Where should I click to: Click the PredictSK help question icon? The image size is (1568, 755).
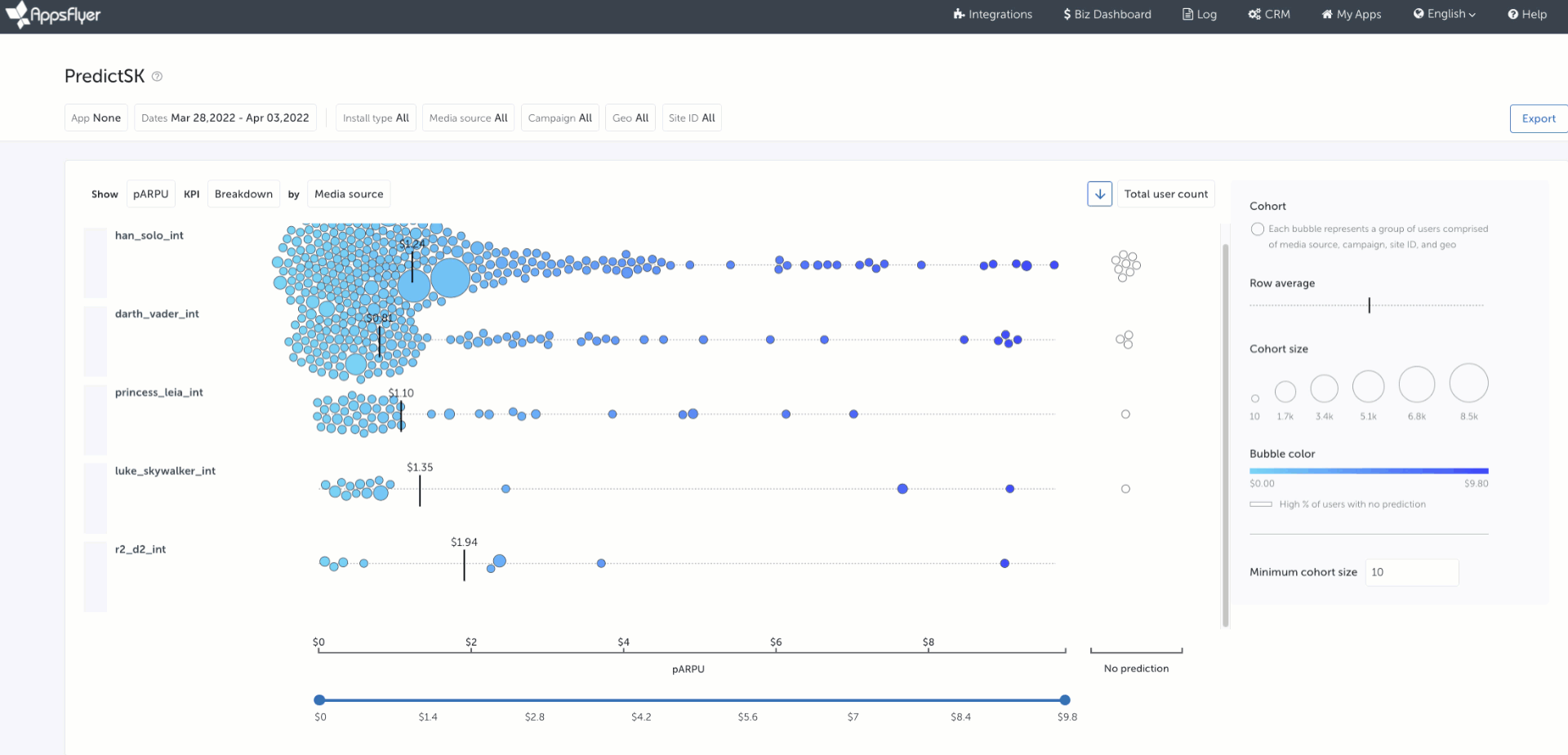[158, 77]
